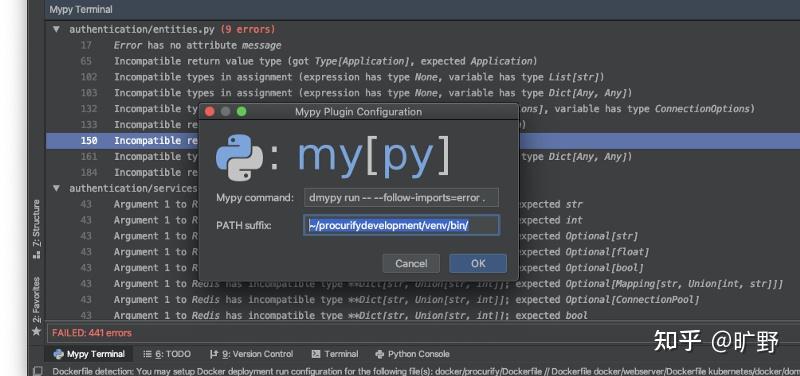Image resolution: width=800 pixels, height=376 pixels.
Task: Open the Python Console tab
Action: pos(412,354)
